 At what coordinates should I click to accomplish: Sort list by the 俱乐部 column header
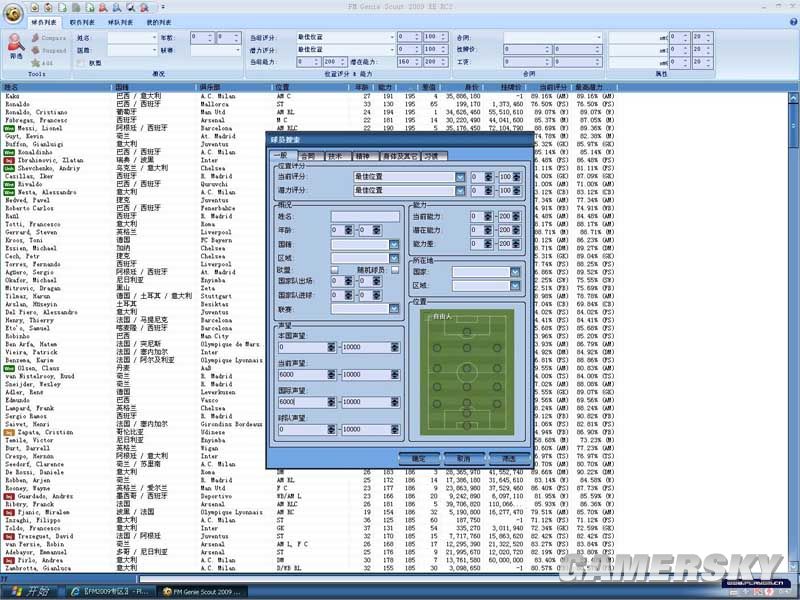pos(235,87)
